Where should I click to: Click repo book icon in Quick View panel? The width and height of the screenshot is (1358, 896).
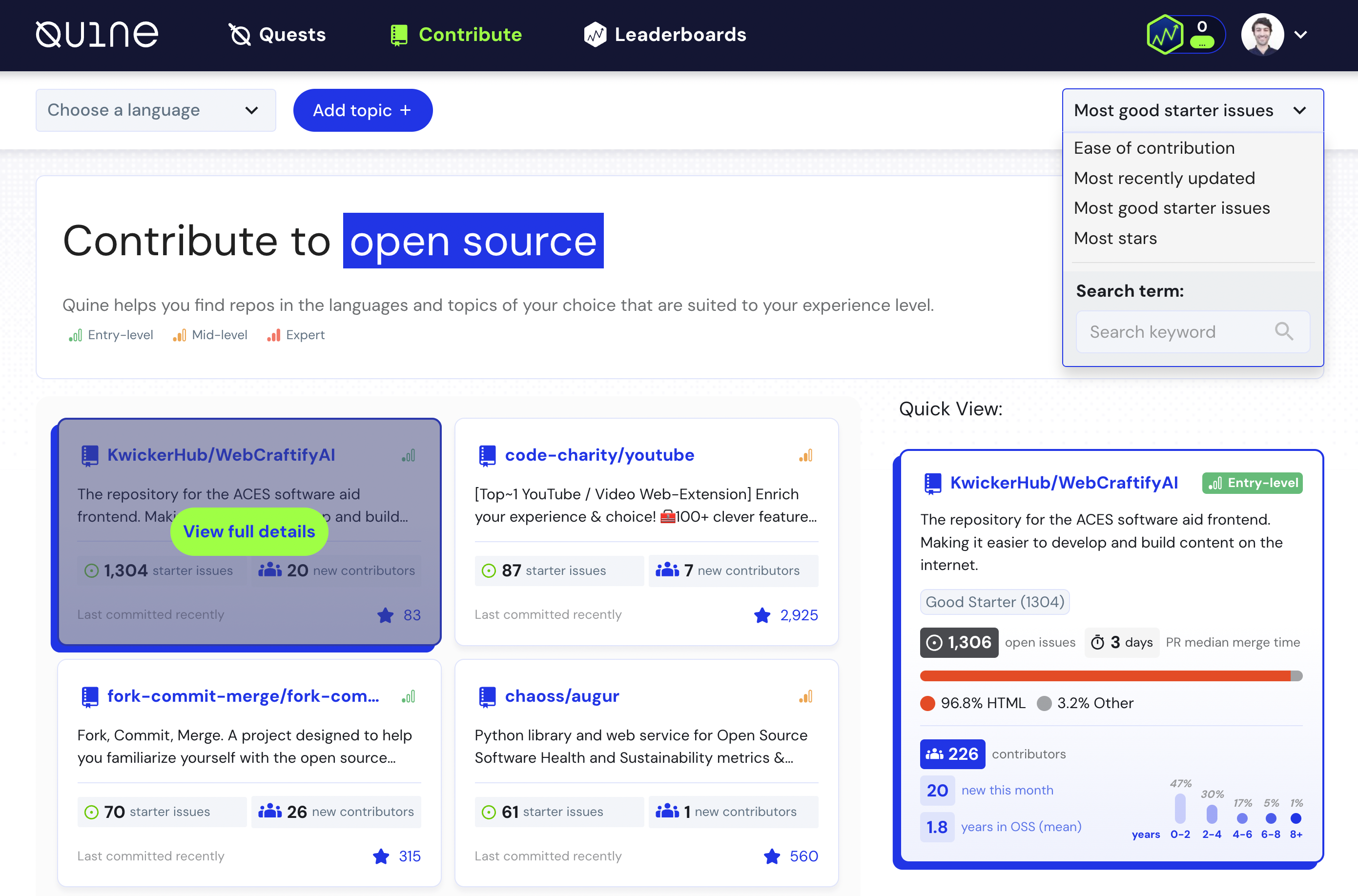tap(933, 484)
